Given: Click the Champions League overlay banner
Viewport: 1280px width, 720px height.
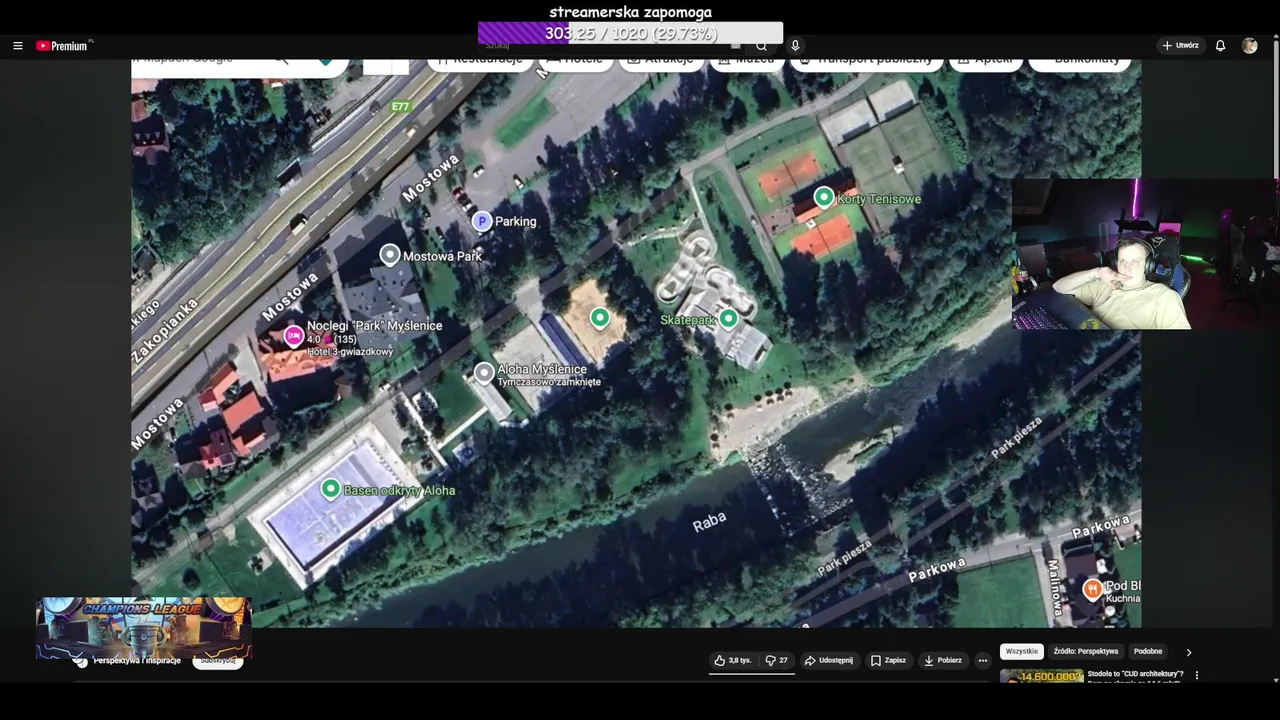Looking at the screenshot, I should click(x=143, y=628).
